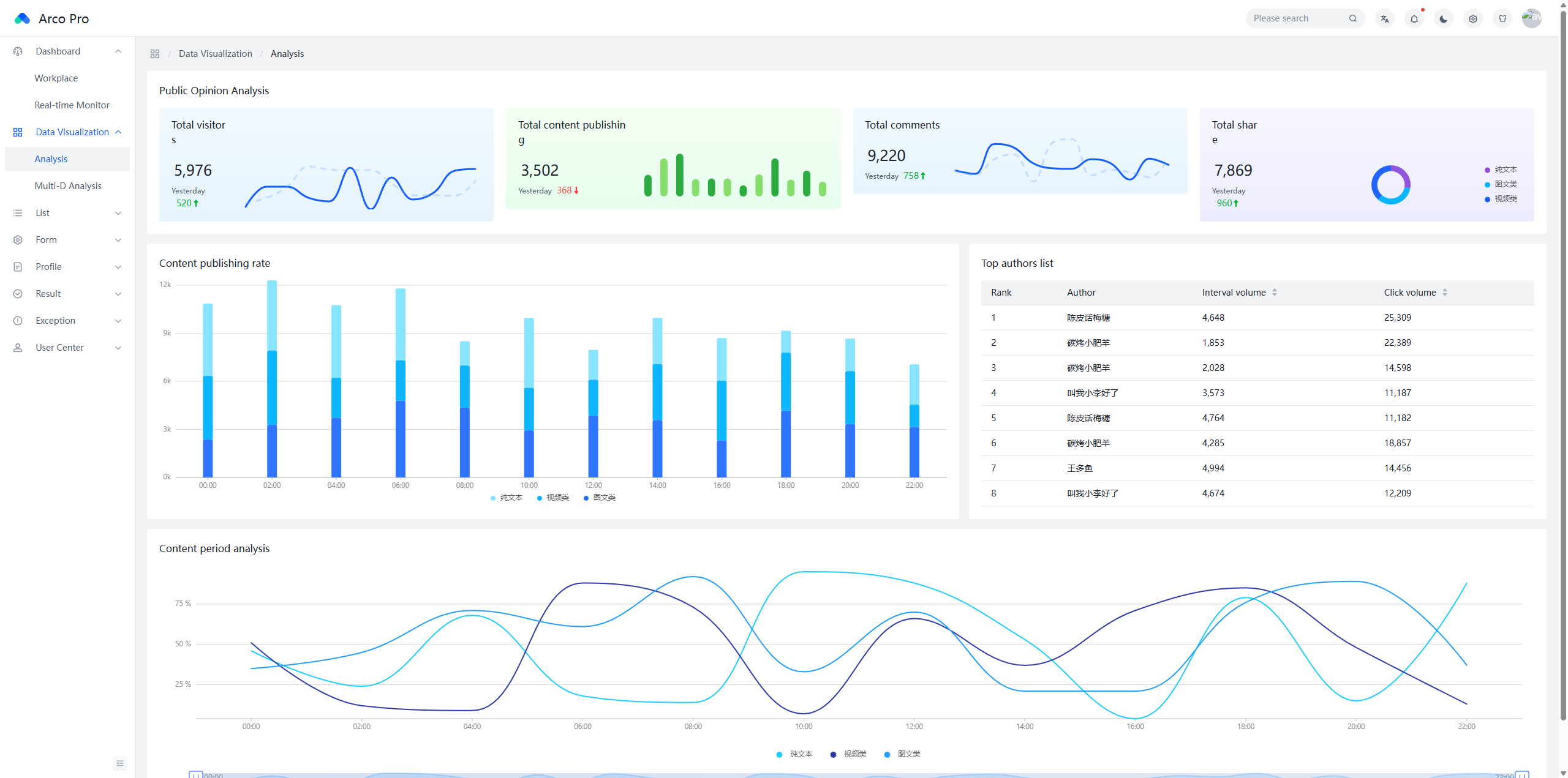Toggle dark mode moon icon
Image resolution: width=1568 pixels, height=778 pixels.
coord(1443,18)
